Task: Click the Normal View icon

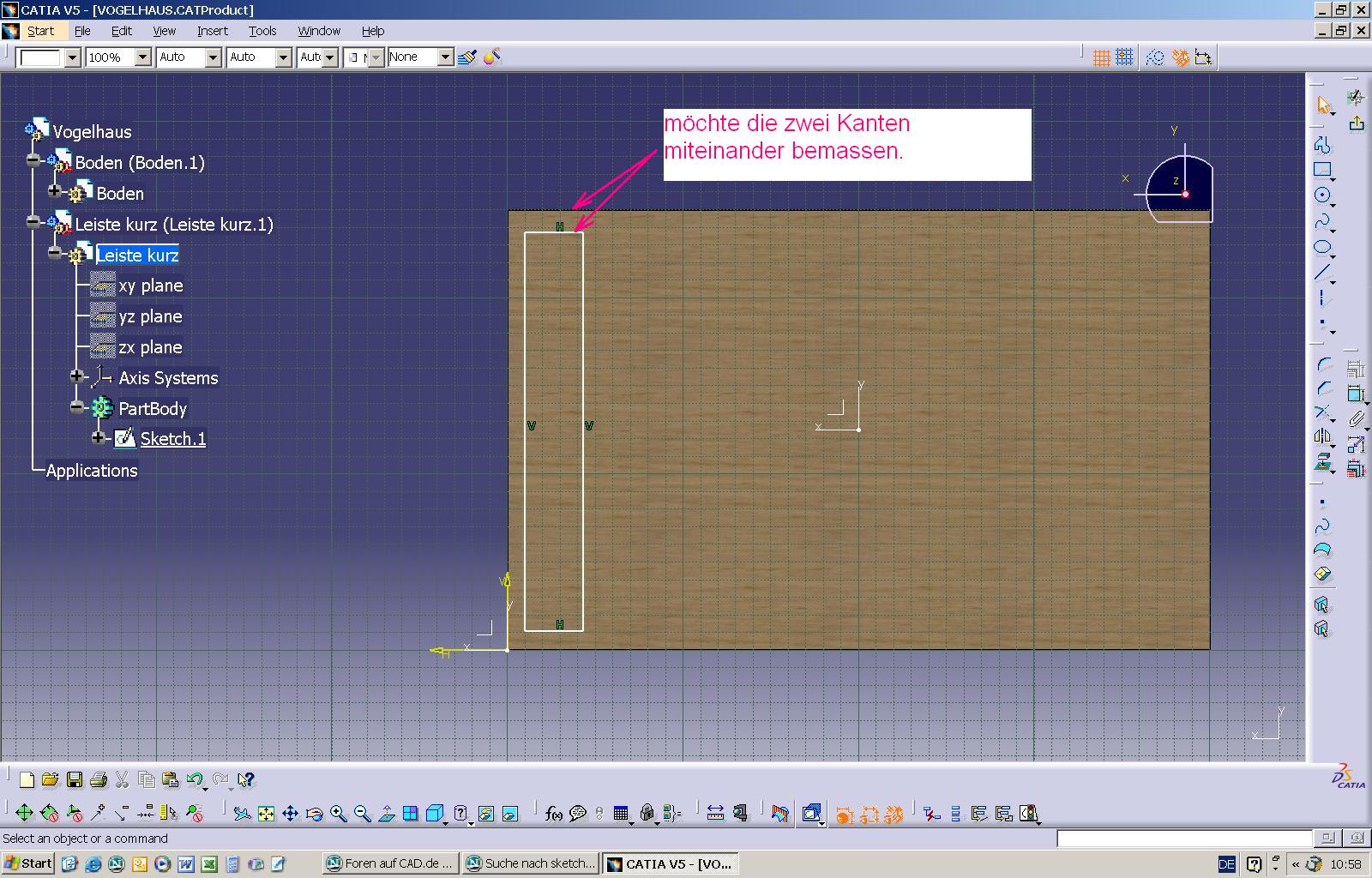Action: [x=386, y=813]
